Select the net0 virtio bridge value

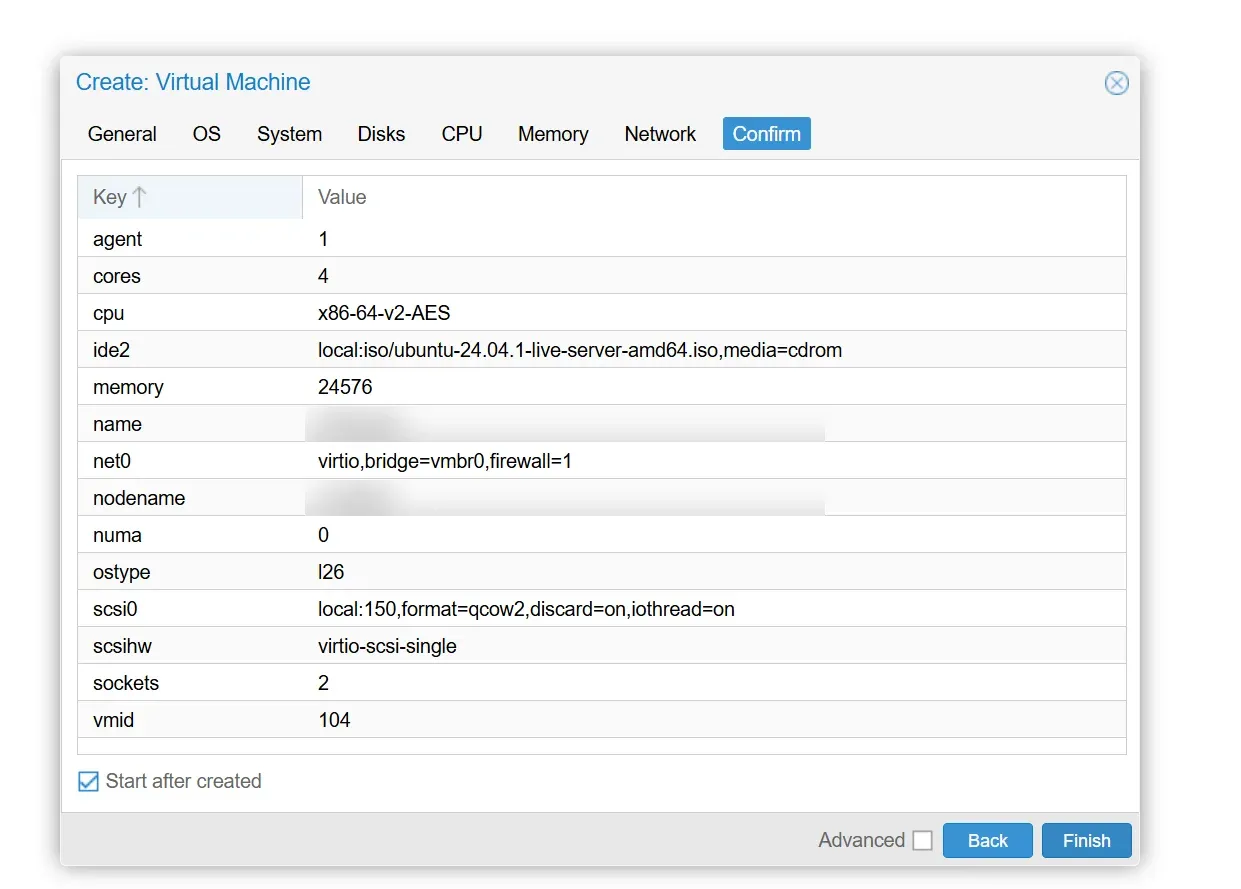point(445,461)
